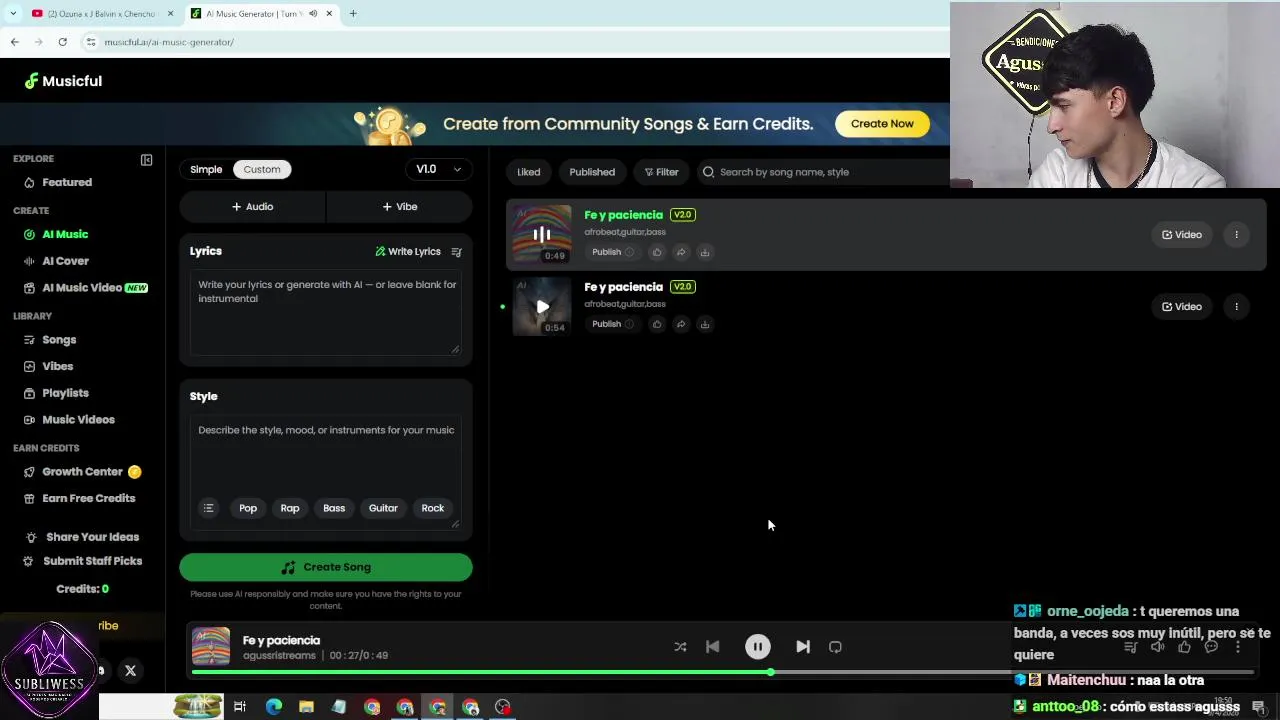
Task: Like the currently playing song in player
Action: point(1184,647)
